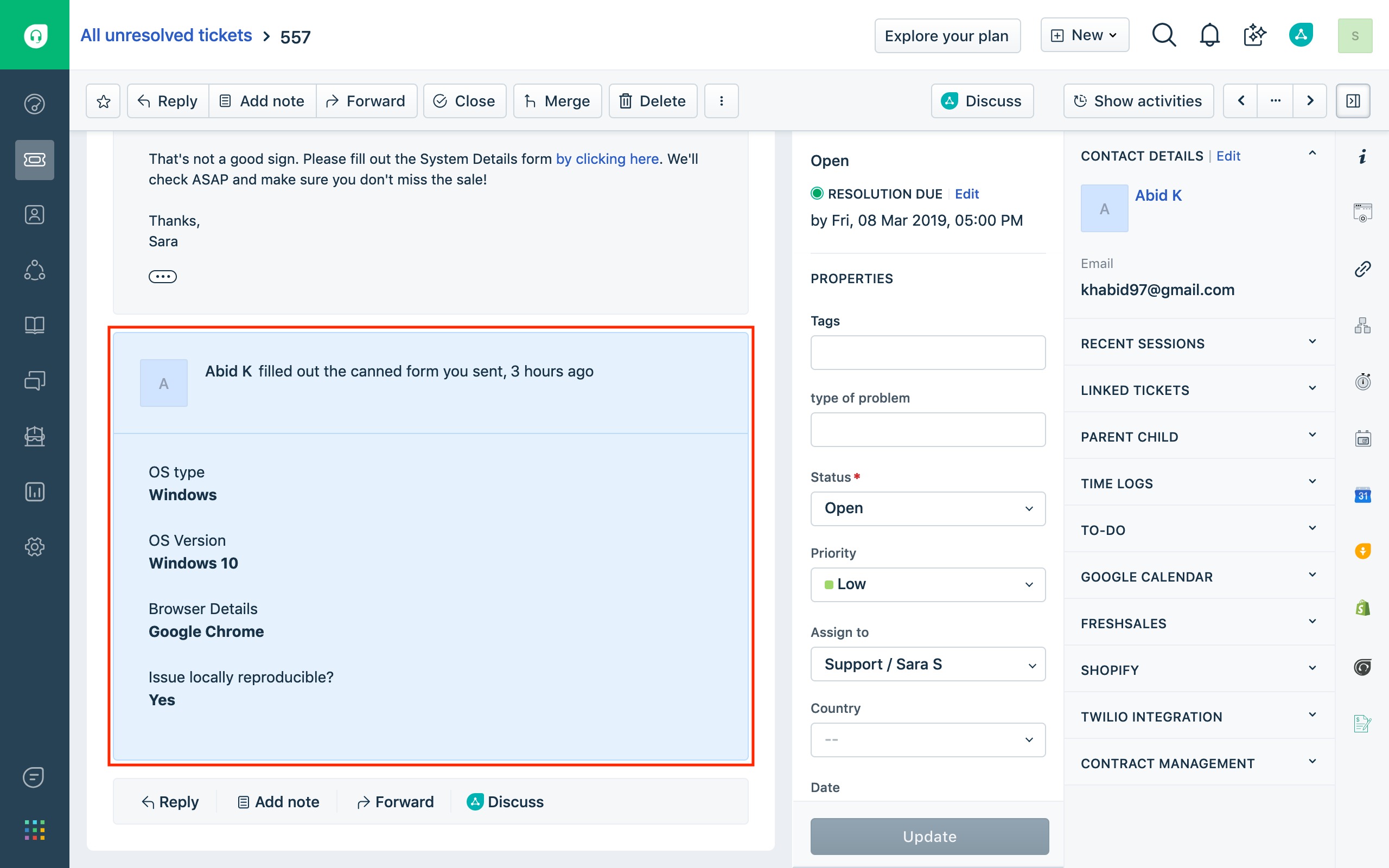
Task: Open Google Calendar icon in right rail
Action: [x=1362, y=495]
